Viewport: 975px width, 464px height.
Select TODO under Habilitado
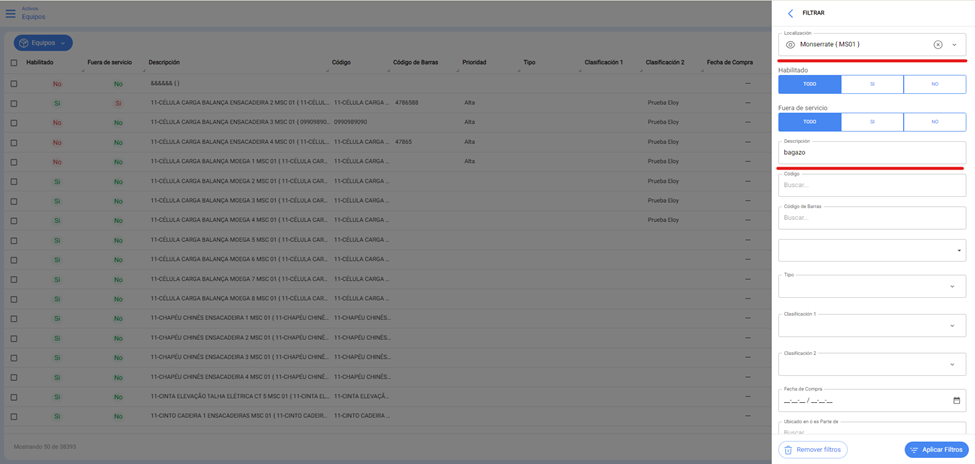point(809,85)
